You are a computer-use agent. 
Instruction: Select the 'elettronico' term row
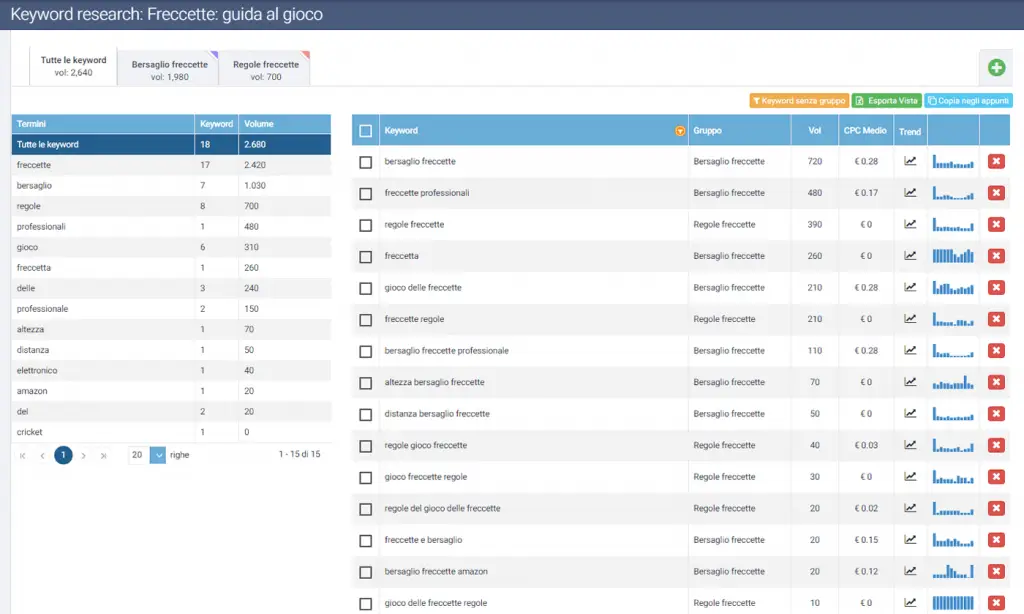(x=171, y=370)
